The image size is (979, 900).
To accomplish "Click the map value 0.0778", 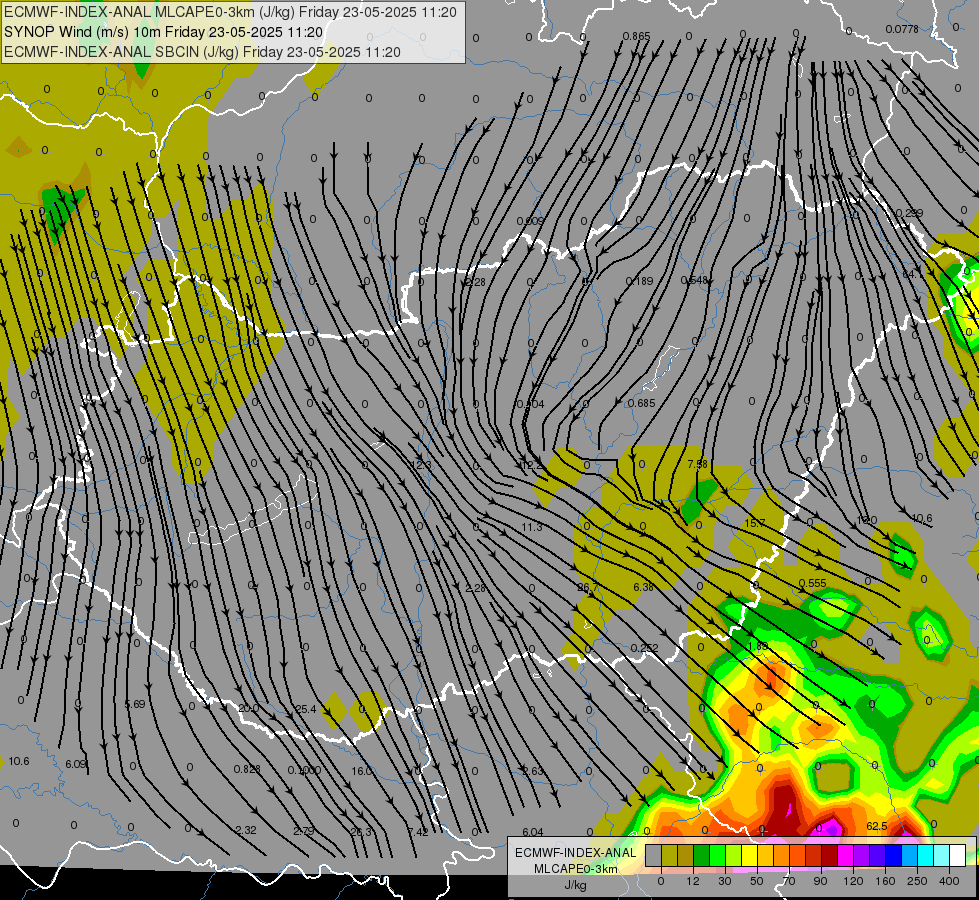I will pyautogui.click(x=902, y=29).
